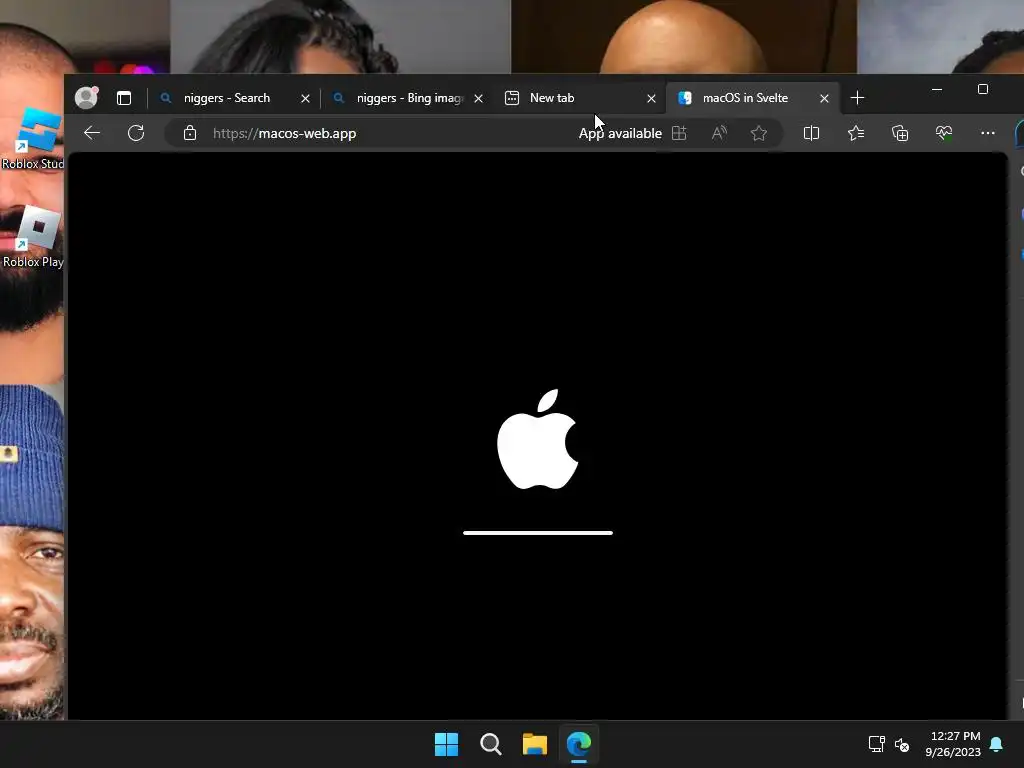This screenshot has height=768, width=1024.
Task: Open a new tab with plus button
Action: (x=857, y=98)
